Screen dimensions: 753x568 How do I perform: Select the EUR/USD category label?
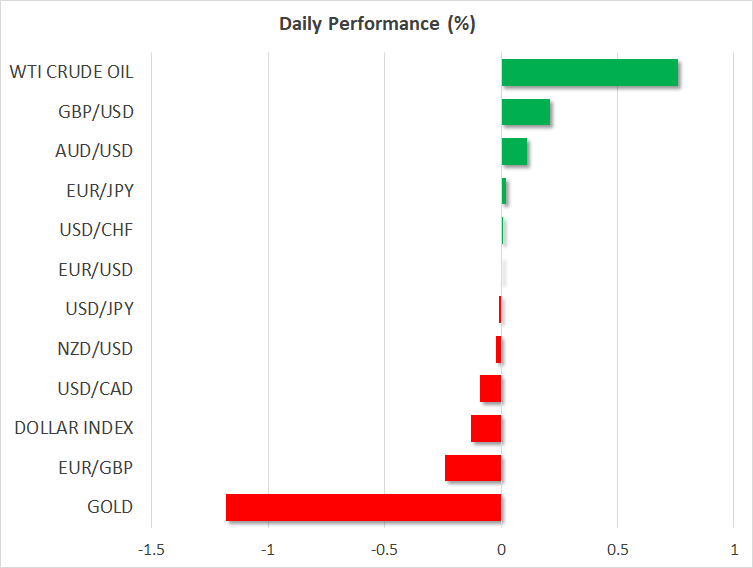point(96,269)
